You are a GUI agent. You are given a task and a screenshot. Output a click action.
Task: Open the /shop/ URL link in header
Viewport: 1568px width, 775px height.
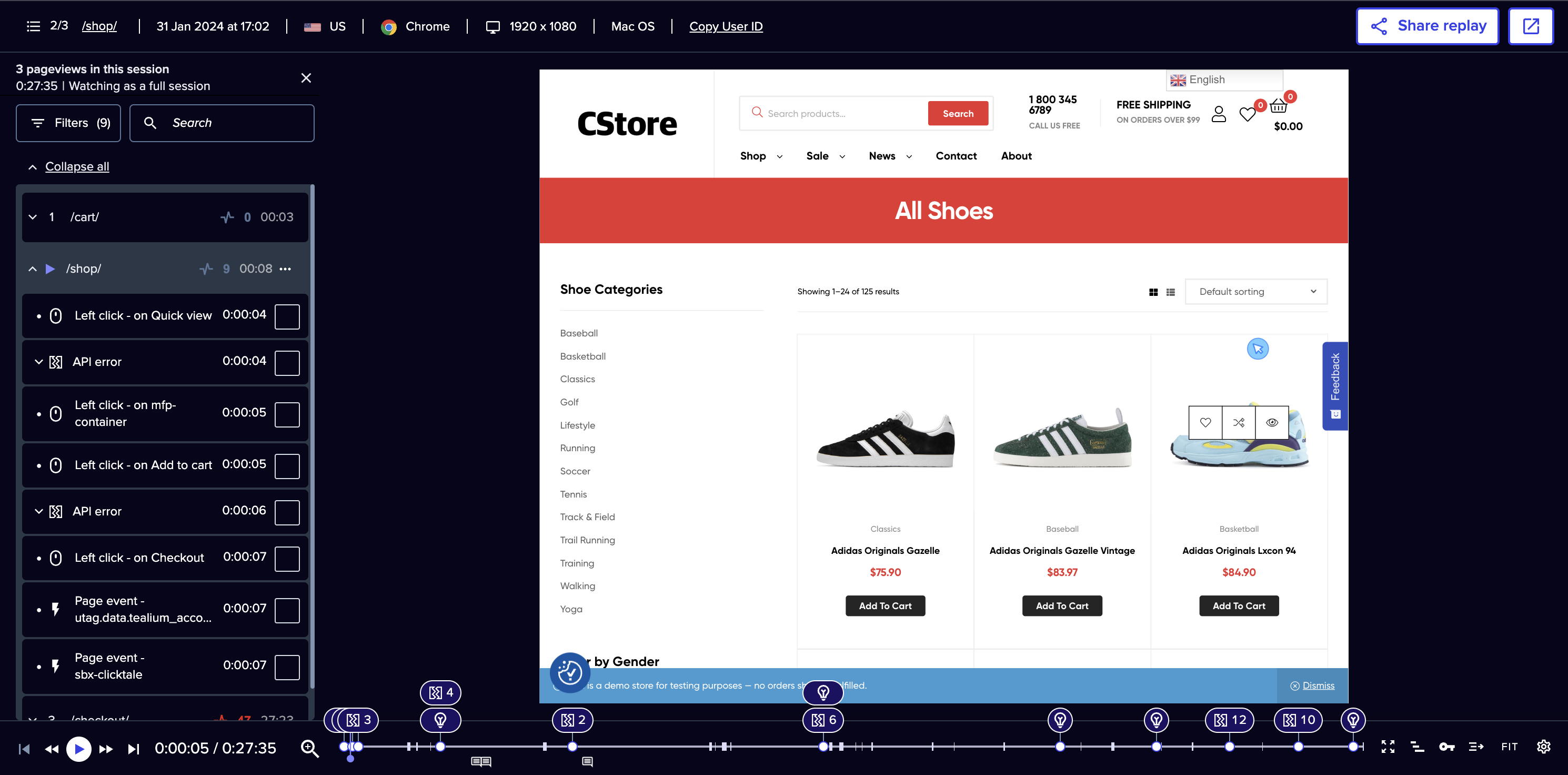99,26
